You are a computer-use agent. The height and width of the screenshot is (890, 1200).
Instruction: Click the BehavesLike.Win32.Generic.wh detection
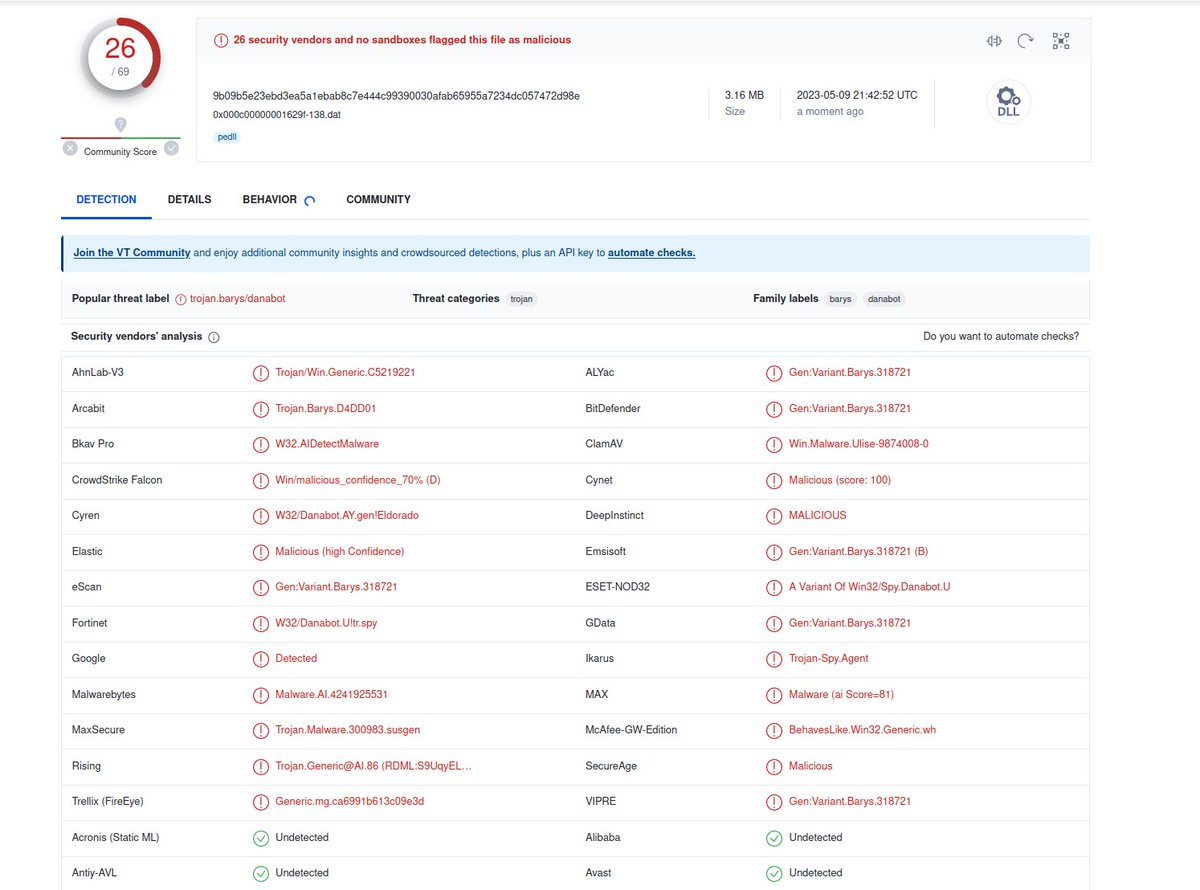tap(862, 730)
